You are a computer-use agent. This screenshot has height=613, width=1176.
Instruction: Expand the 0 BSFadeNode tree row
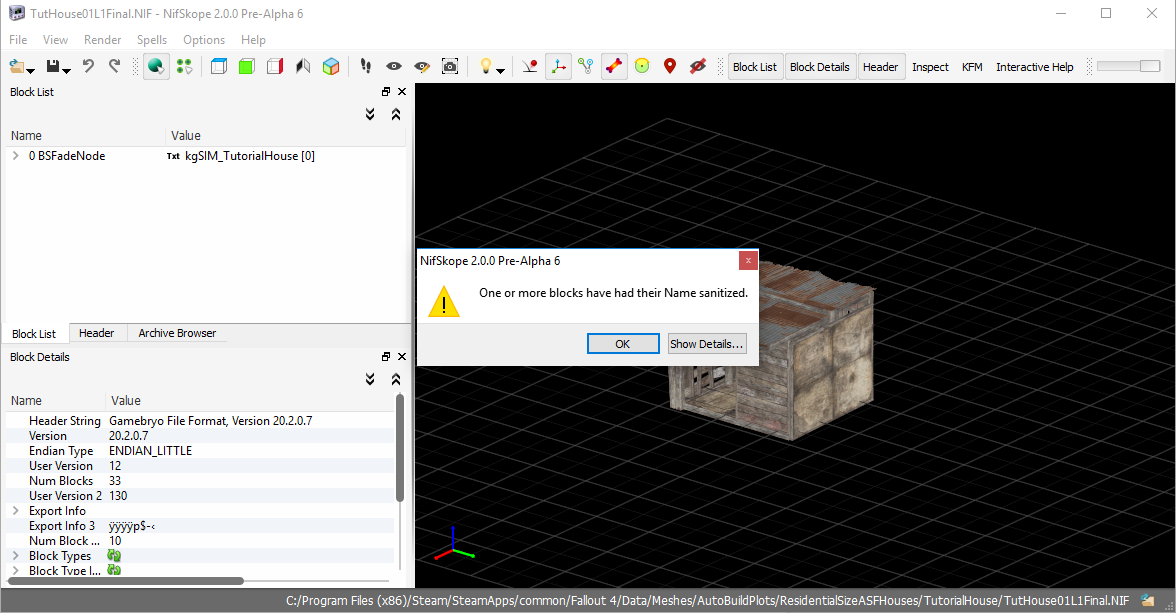point(16,156)
